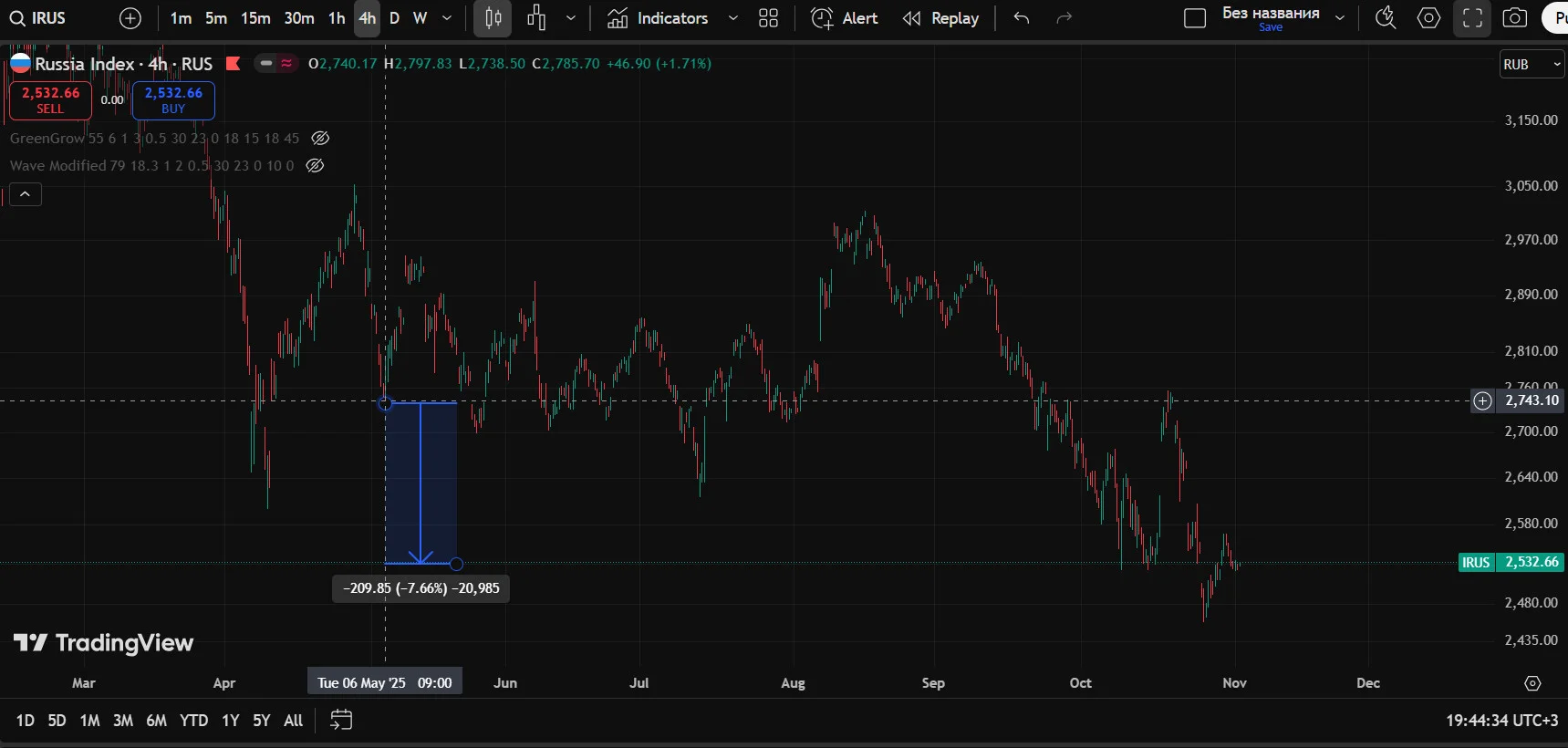Select the All date range
The width and height of the screenshot is (1568, 748).
coord(293,721)
